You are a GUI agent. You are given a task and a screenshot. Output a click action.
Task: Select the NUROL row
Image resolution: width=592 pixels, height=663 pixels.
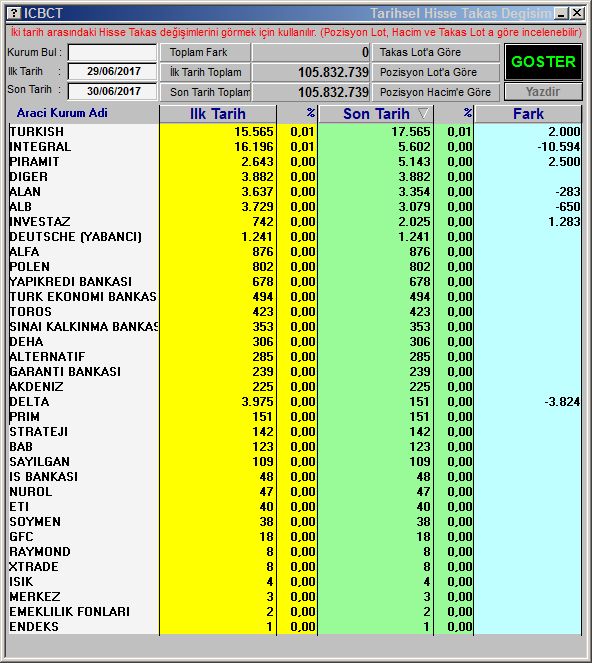pos(295,492)
